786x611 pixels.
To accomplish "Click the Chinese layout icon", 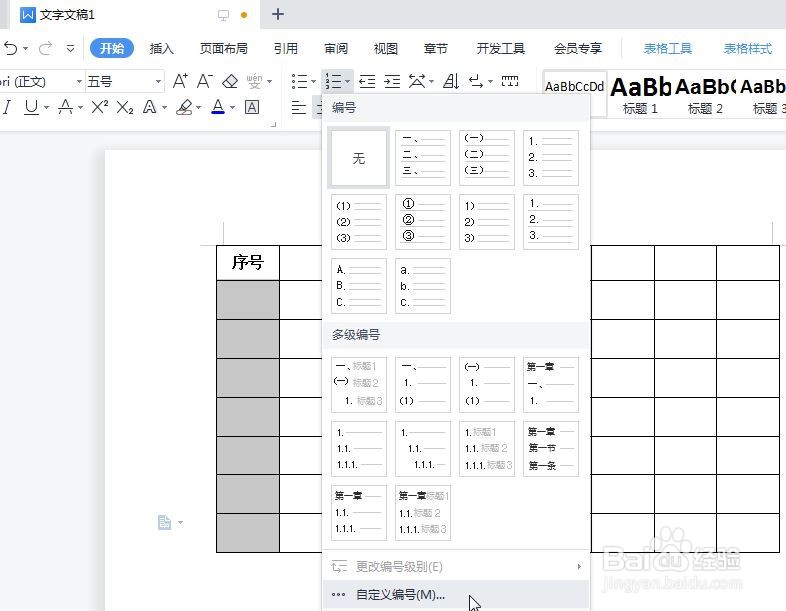I will pyautogui.click(x=417, y=81).
